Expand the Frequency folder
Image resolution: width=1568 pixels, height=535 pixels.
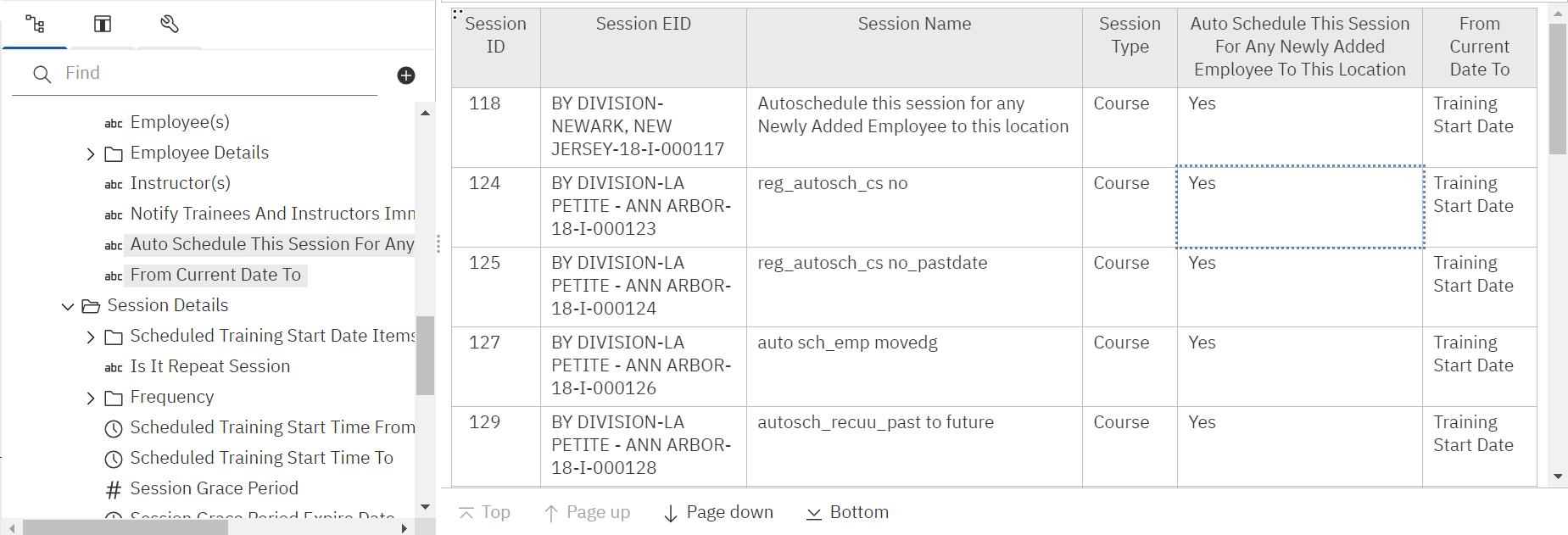(x=91, y=398)
